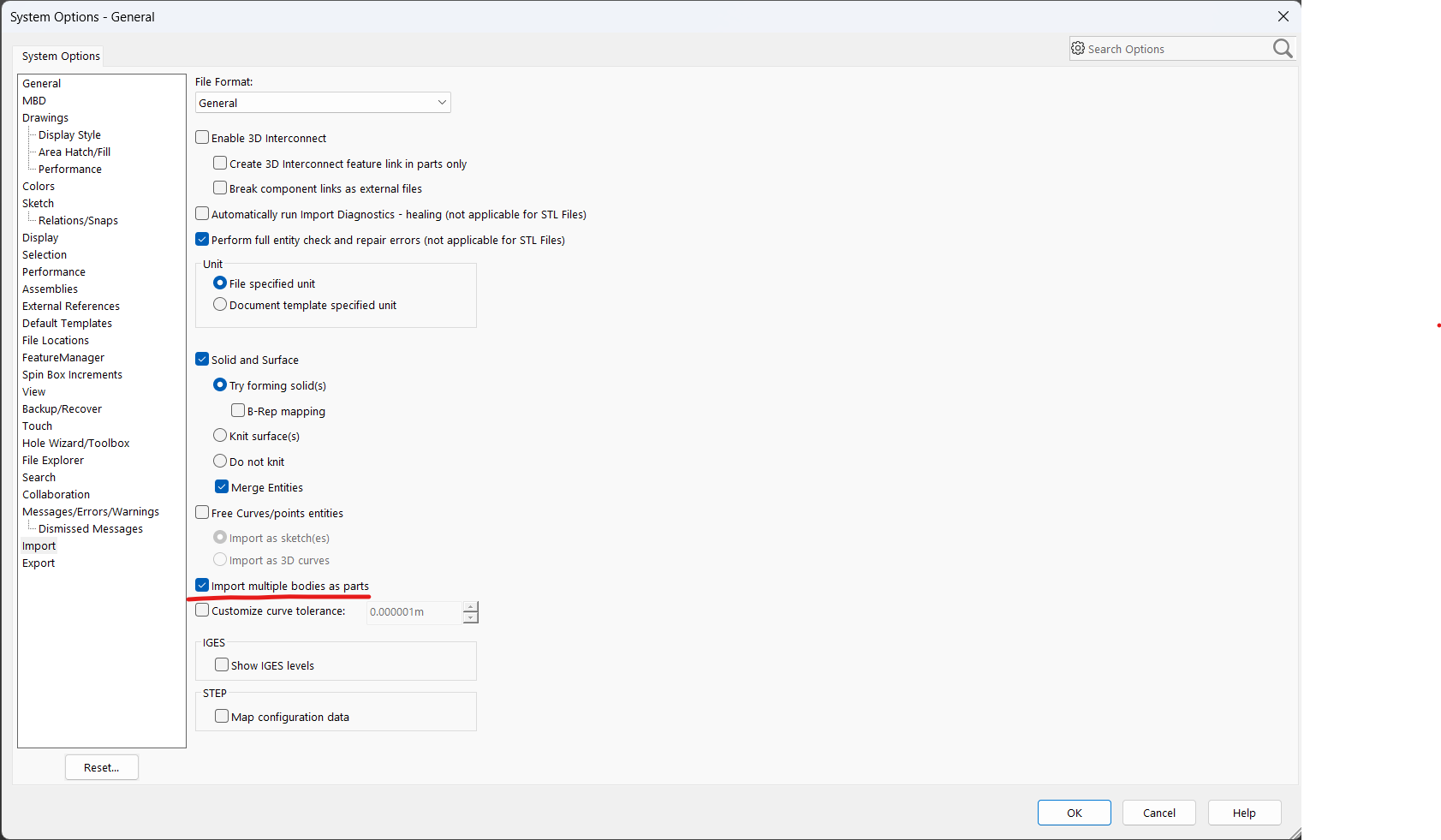Open the Drawings category
Screen dimensions: 1441x840
(x=45, y=118)
